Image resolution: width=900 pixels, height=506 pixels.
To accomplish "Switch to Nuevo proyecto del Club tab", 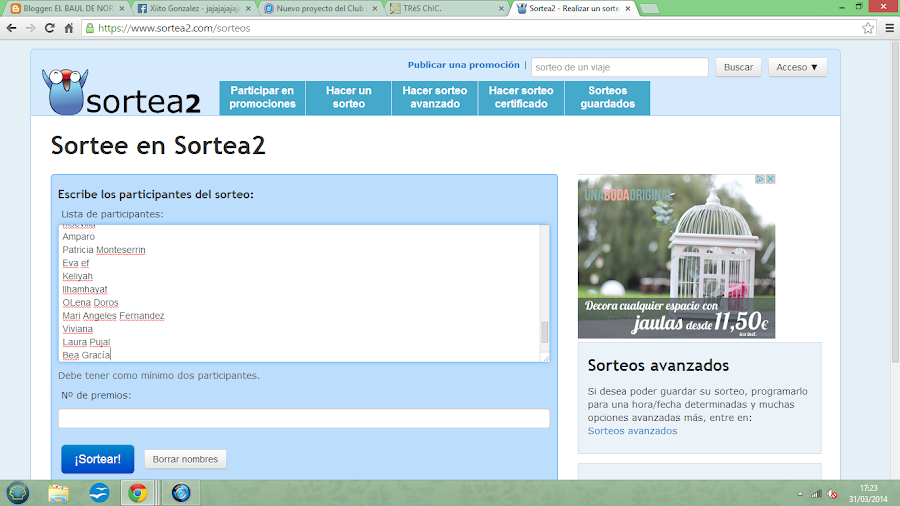I will pos(320,9).
